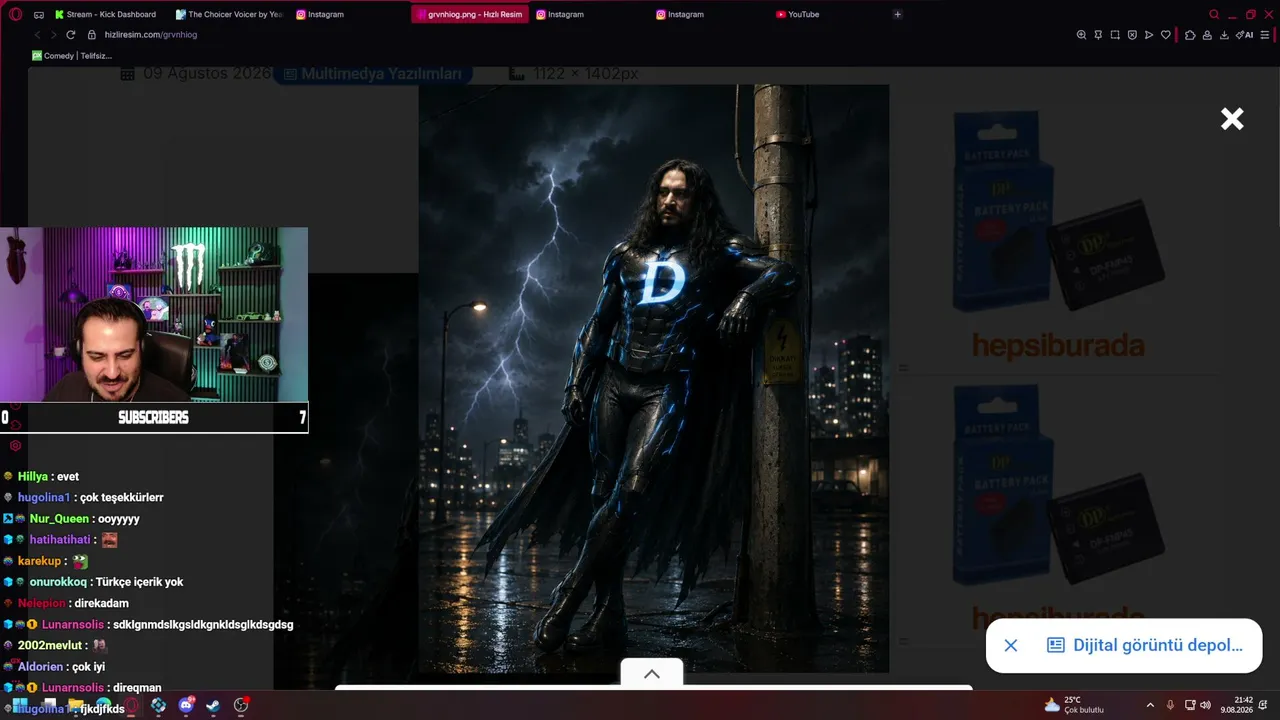The height and width of the screenshot is (720, 1280).
Task: Open volume control speaker tray icon
Action: coord(1205,705)
